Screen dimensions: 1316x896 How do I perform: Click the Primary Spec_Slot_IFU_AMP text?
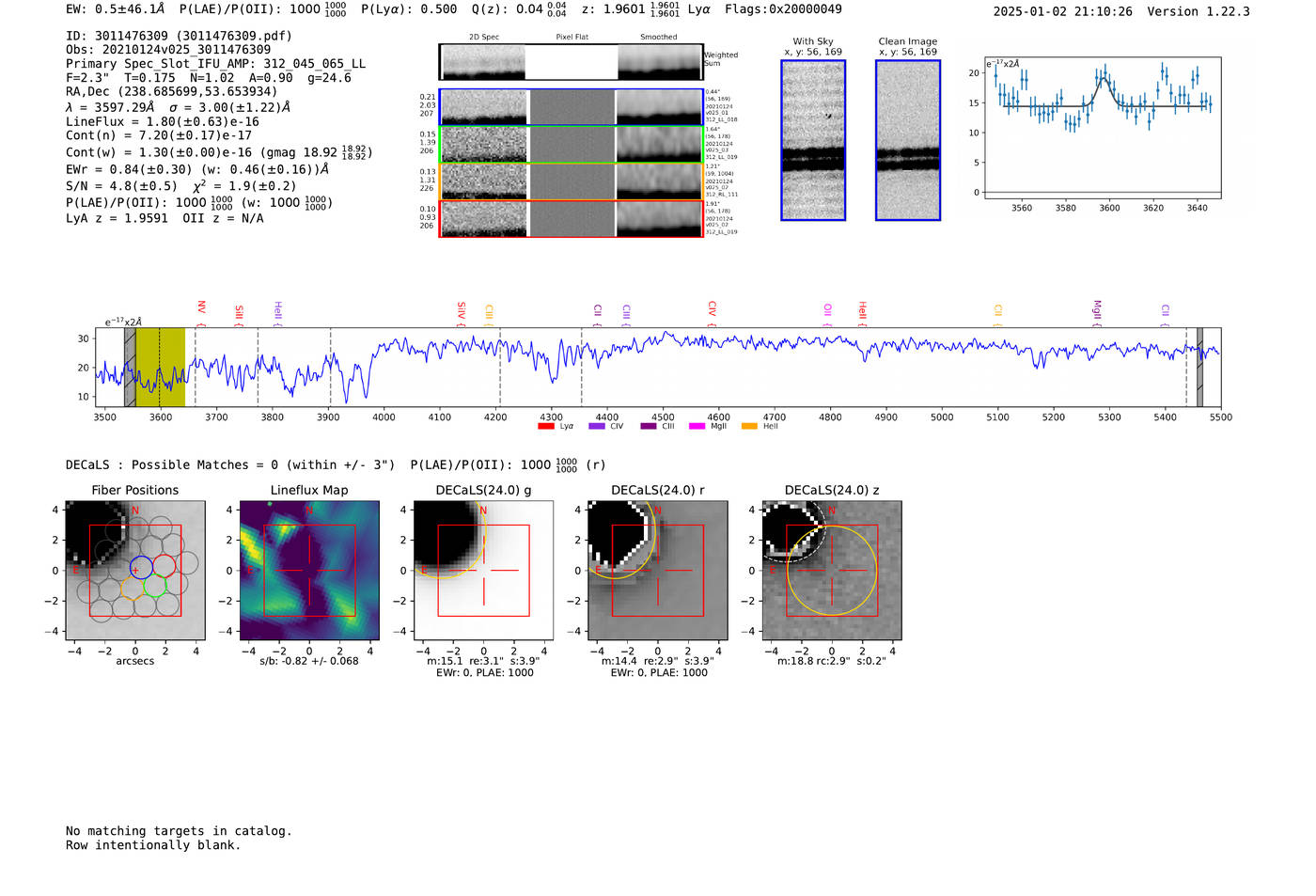pos(215,64)
